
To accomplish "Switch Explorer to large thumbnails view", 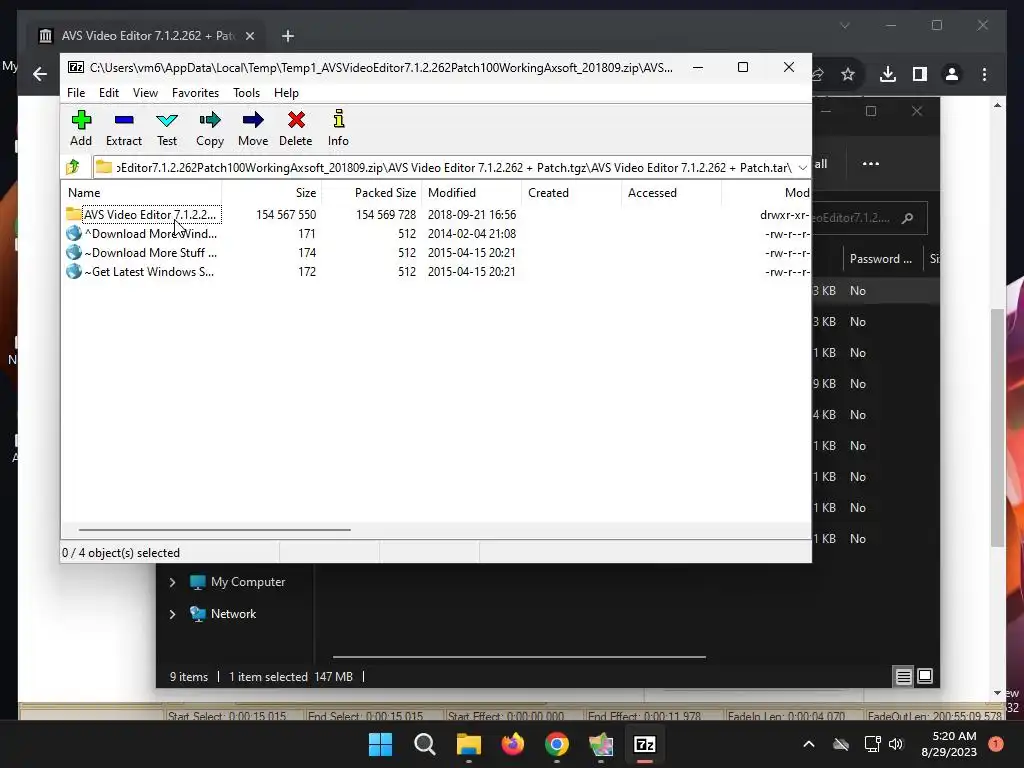I will tap(925, 677).
